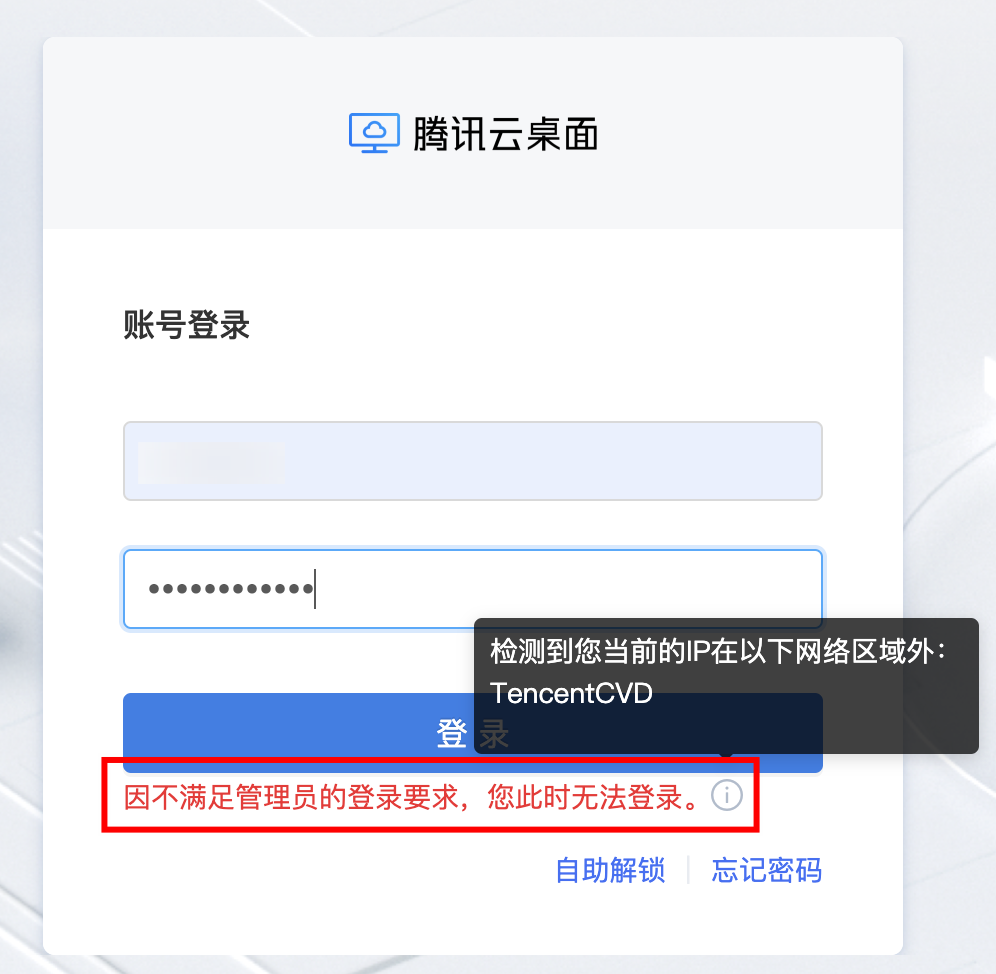Focus the password input field
Image resolution: width=996 pixels, height=974 pixels.
point(473,589)
